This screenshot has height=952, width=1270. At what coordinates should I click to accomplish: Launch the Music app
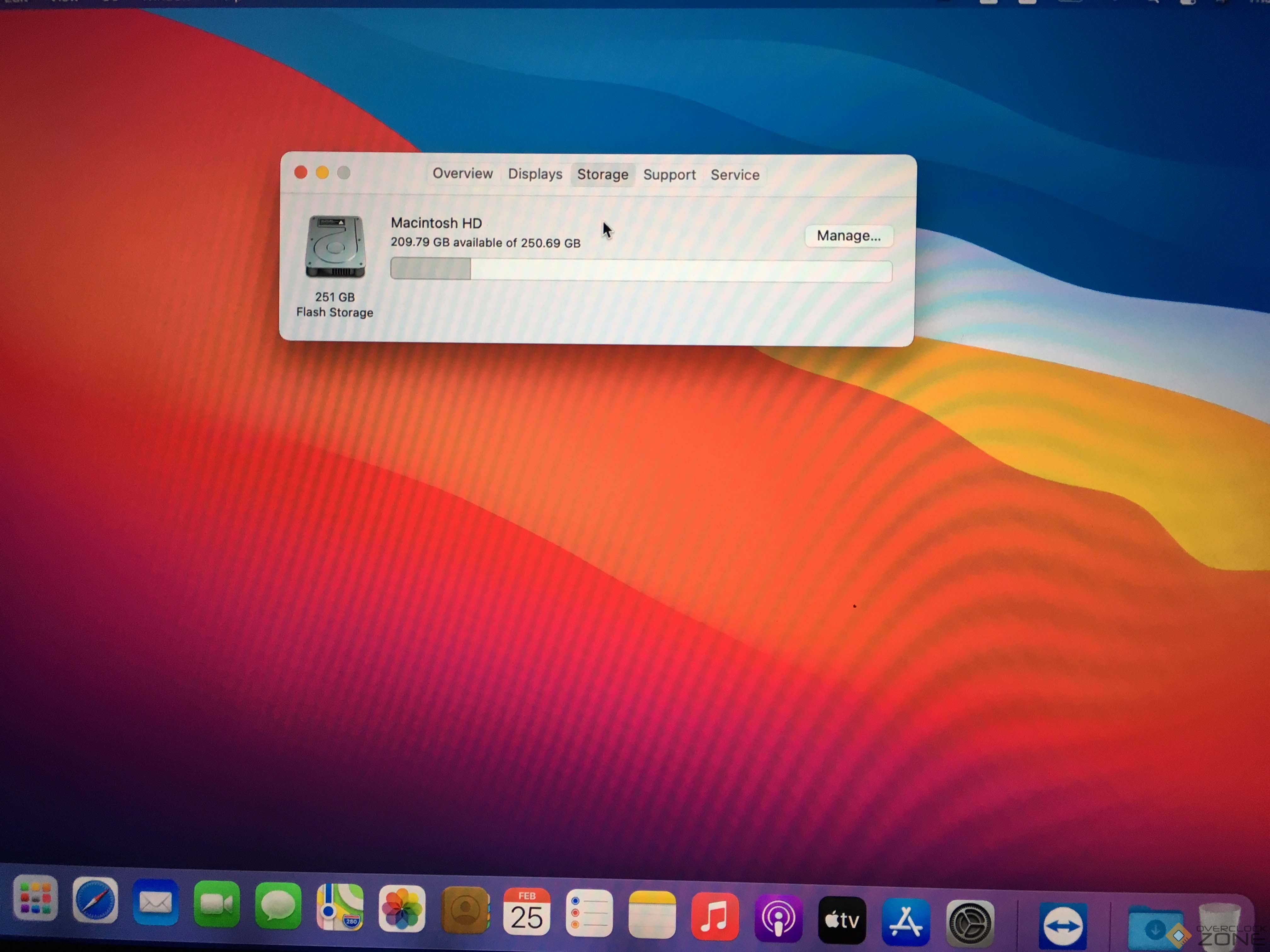click(715, 916)
